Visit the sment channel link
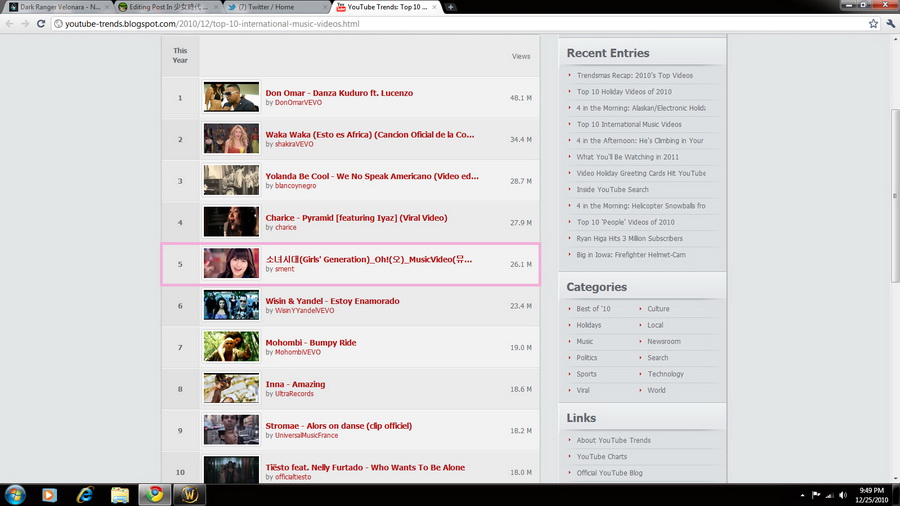900x506 pixels. tap(284, 269)
